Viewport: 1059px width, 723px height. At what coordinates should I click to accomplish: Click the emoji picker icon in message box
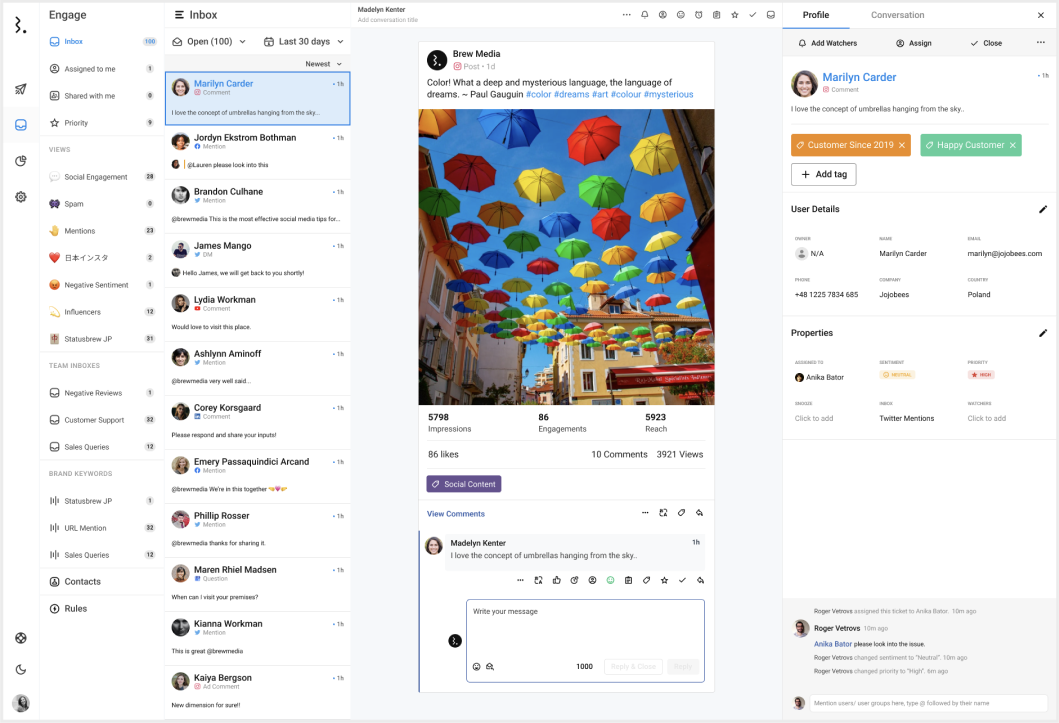point(476,667)
